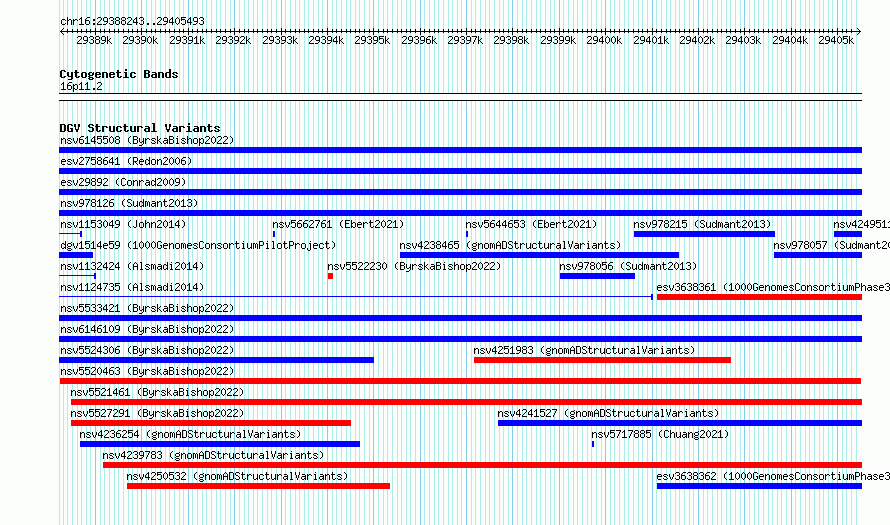Open the nsv5520463 (ByrskaBishop2022) label
Image resolution: width=890 pixels, height=525 pixels.
147,371
